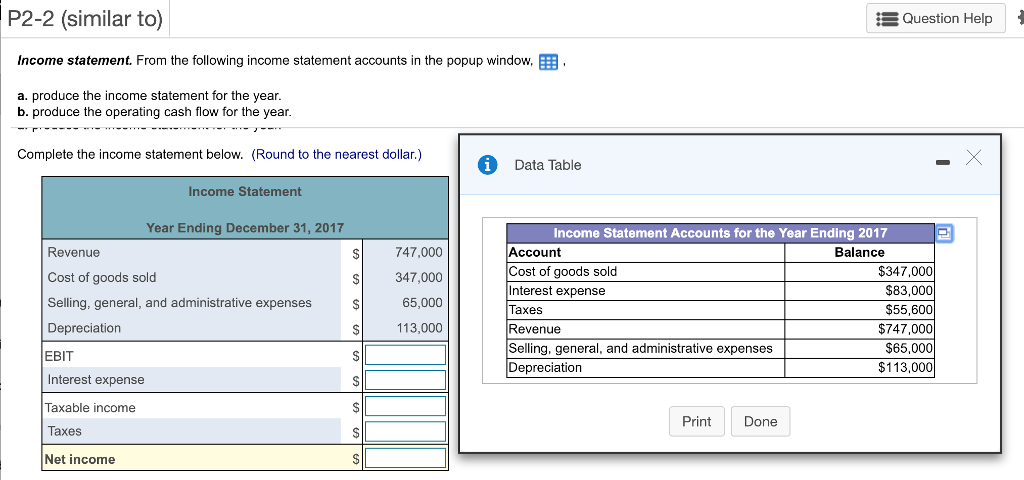This screenshot has width=1024, height=480.
Task: Minimize the Data Table popup
Action: point(944,160)
